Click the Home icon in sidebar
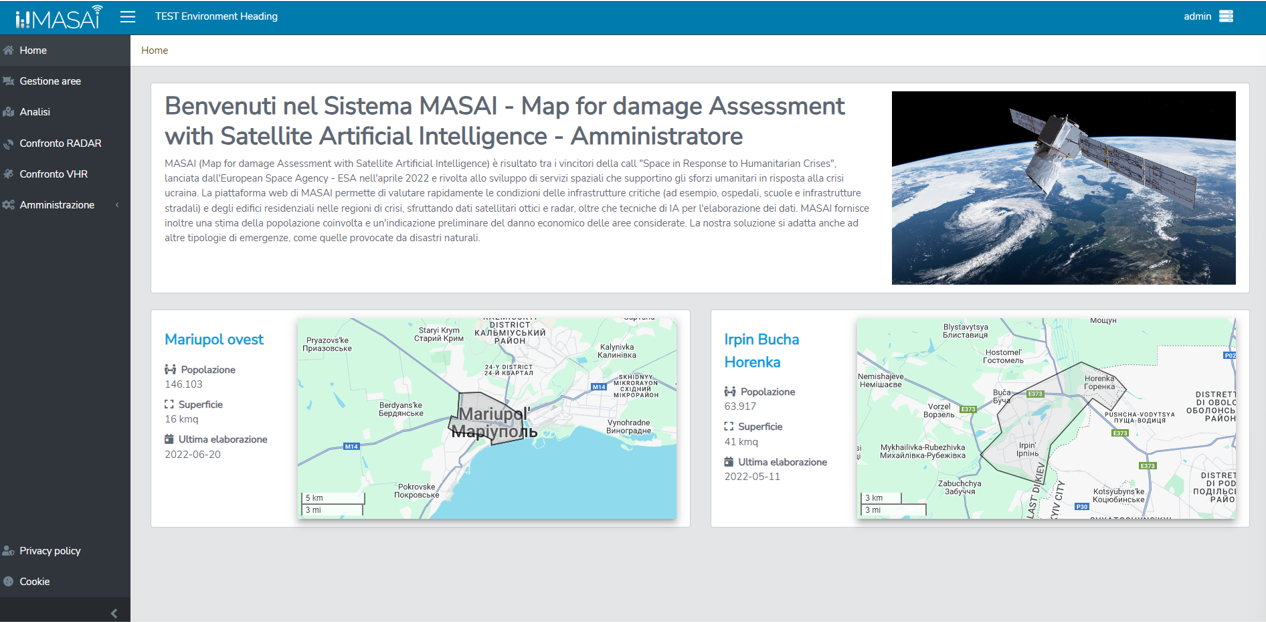This screenshot has width=1266, height=622. click(9, 50)
